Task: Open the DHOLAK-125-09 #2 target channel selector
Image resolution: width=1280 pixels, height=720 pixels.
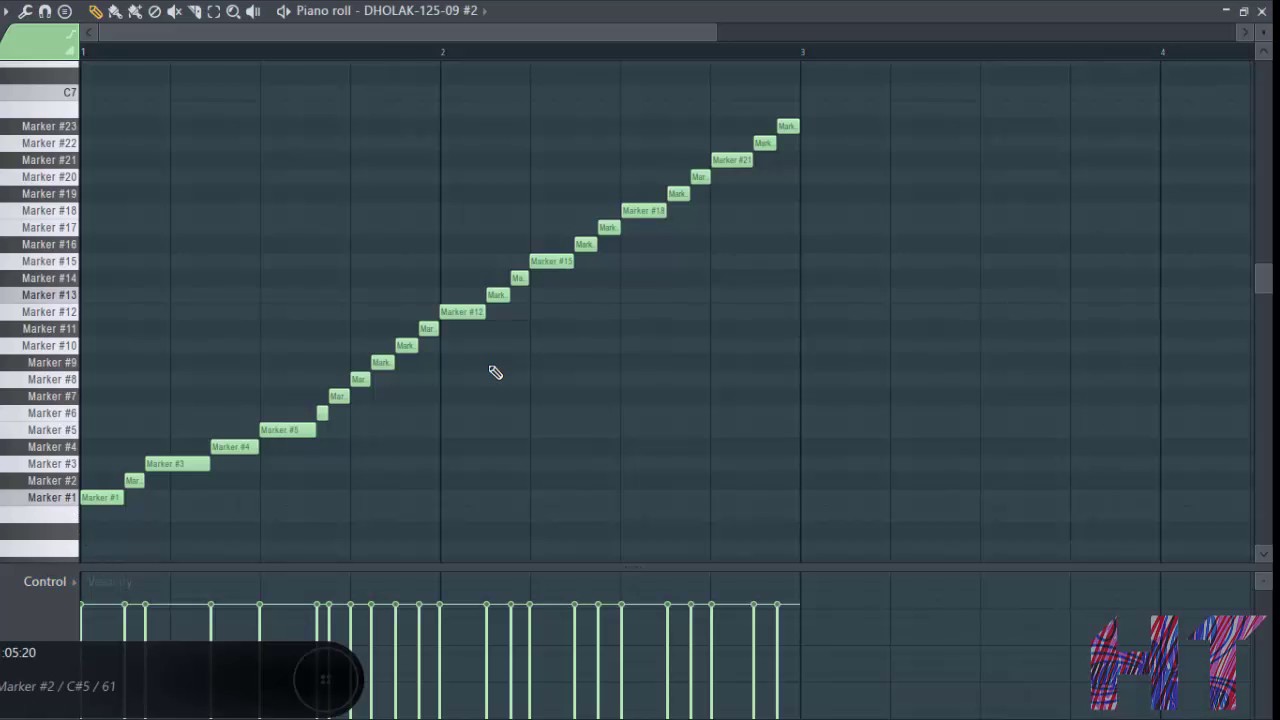Action: coord(421,11)
